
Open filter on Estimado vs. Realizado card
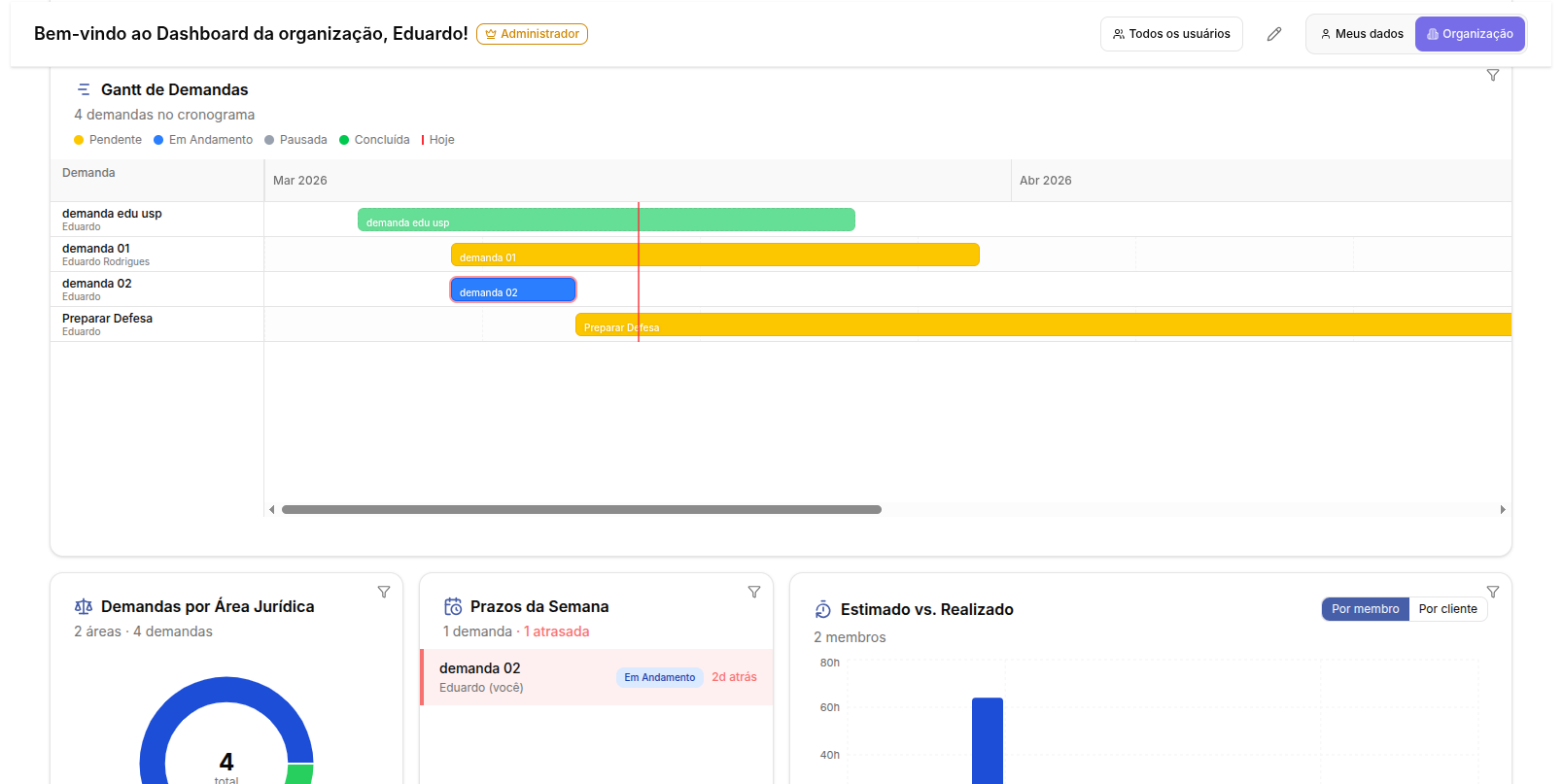point(1493,592)
